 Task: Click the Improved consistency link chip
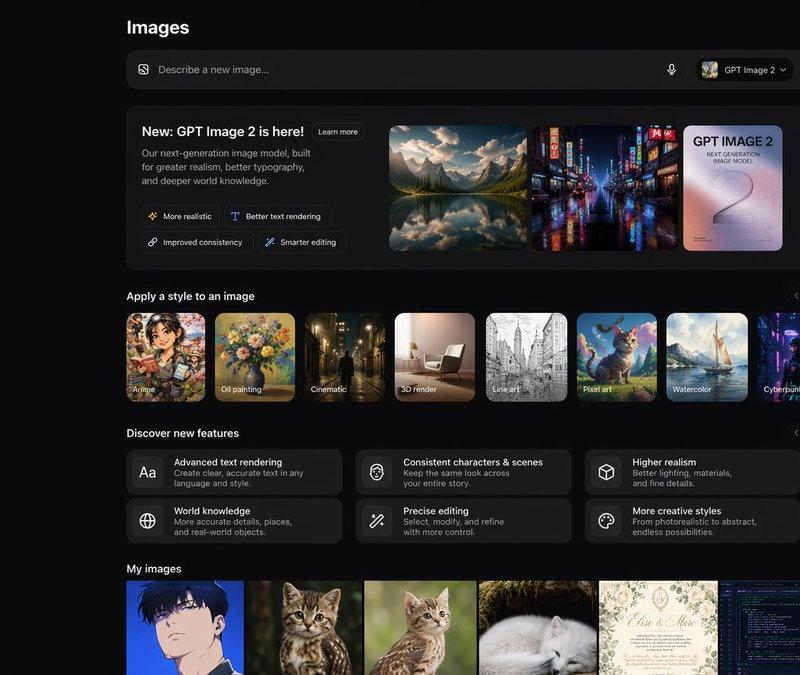(197, 242)
